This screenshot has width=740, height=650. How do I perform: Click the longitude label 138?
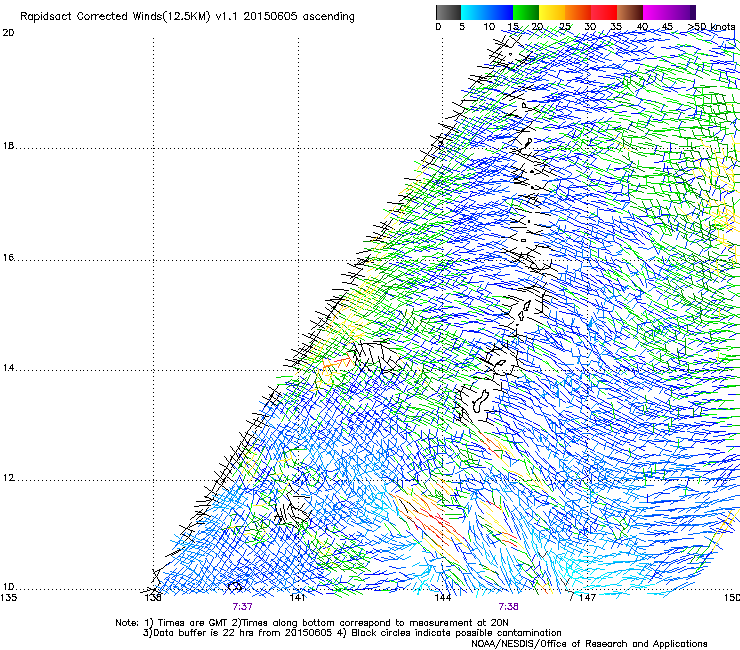coord(153,598)
